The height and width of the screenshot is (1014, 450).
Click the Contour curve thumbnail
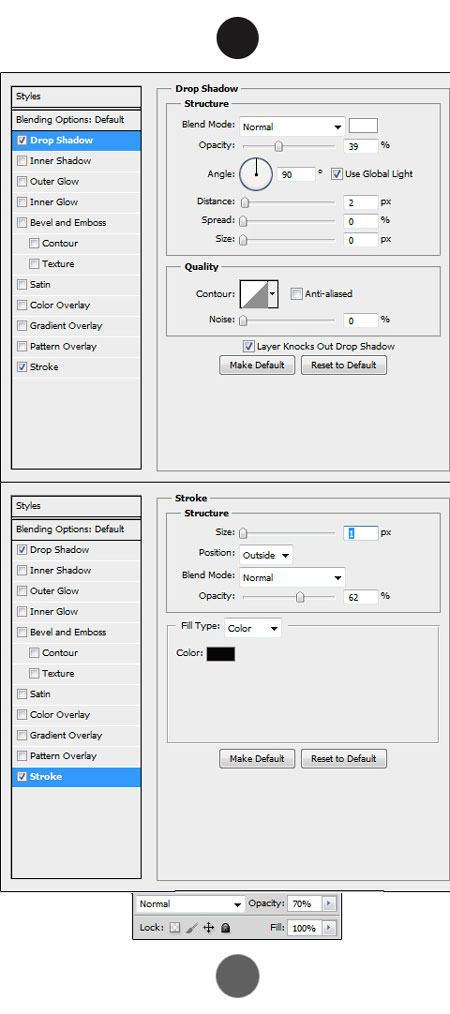coord(253,294)
